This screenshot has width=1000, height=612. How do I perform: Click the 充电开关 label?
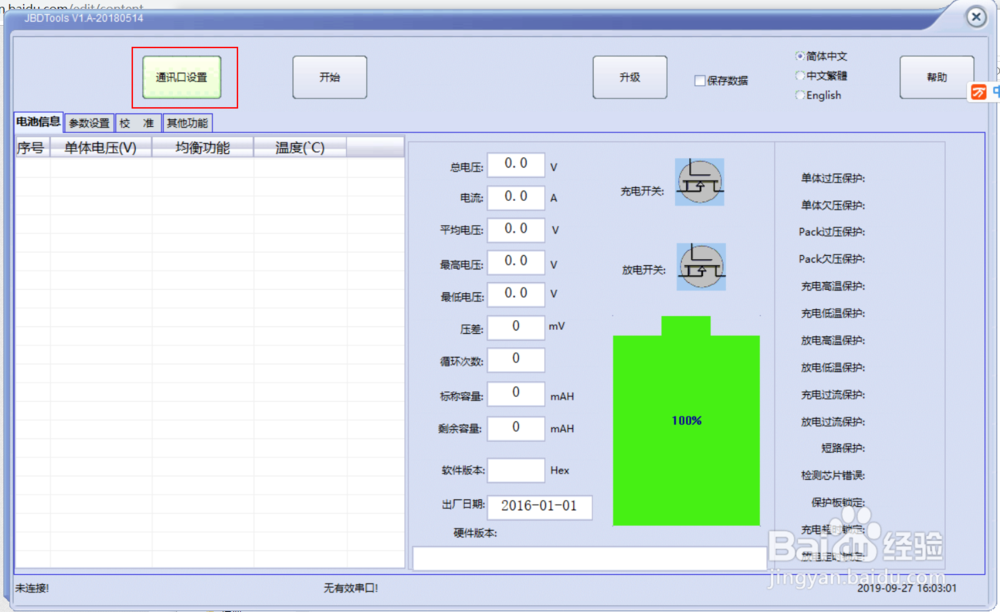[642, 191]
